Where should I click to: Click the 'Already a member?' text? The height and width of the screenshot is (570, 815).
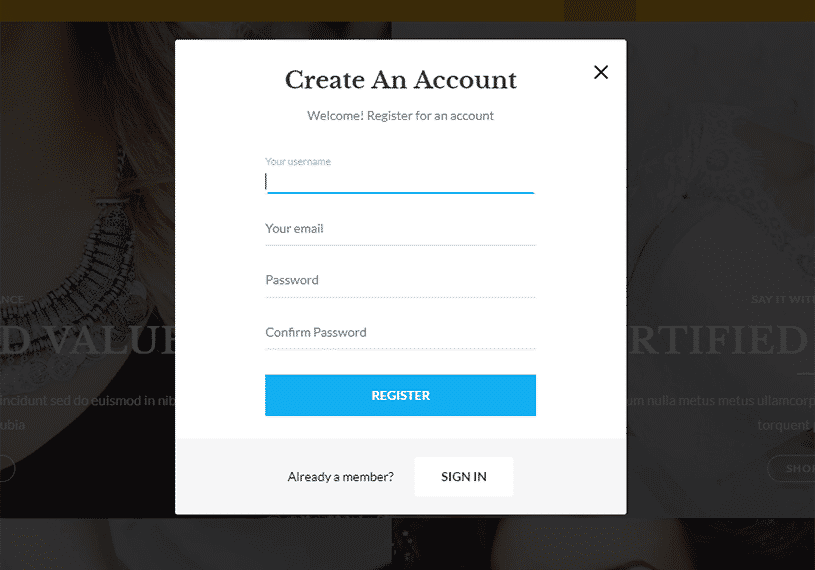tap(340, 477)
